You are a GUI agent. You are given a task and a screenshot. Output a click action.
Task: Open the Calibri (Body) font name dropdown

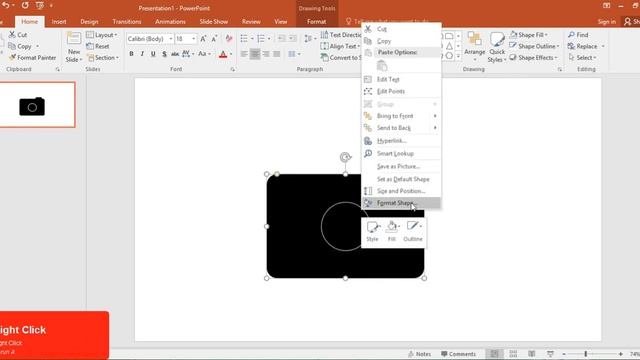coord(171,39)
